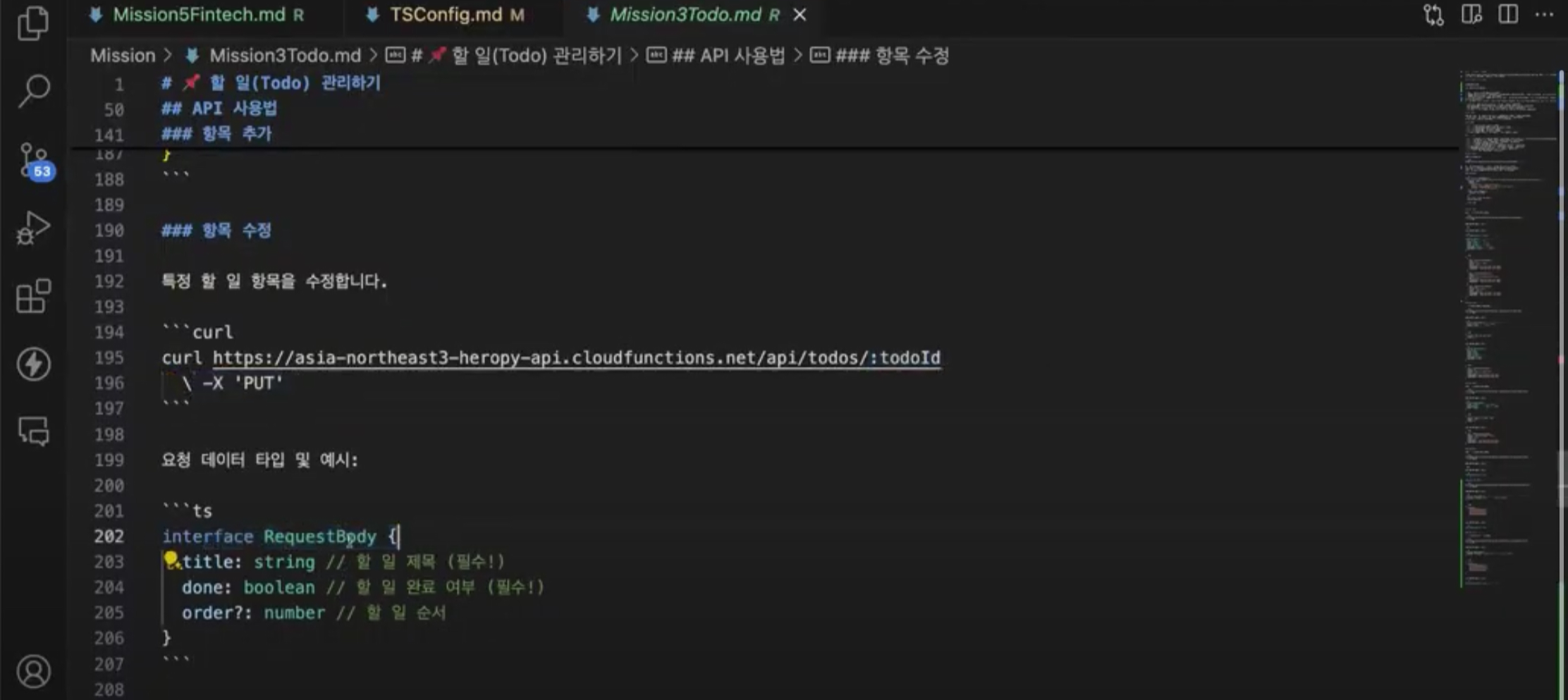Open the chat/remote panel icon in activity bar
The height and width of the screenshot is (700, 1568).
(x=33, y=431)
